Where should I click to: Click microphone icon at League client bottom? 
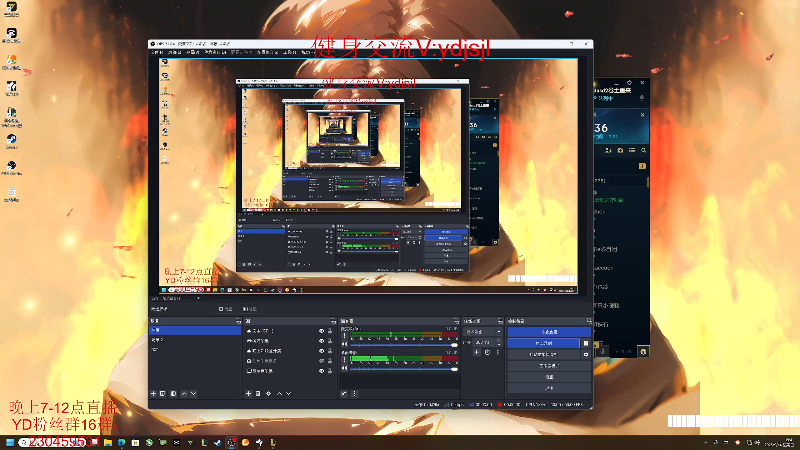coord(603,351)
